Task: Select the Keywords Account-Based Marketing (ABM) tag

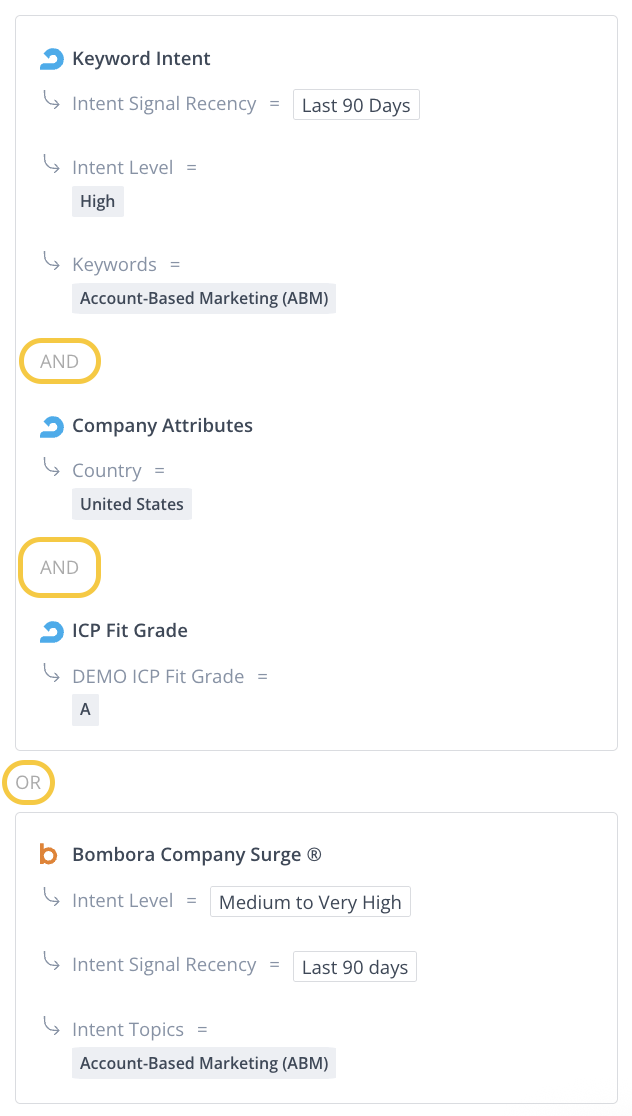Action: point(204,298)
